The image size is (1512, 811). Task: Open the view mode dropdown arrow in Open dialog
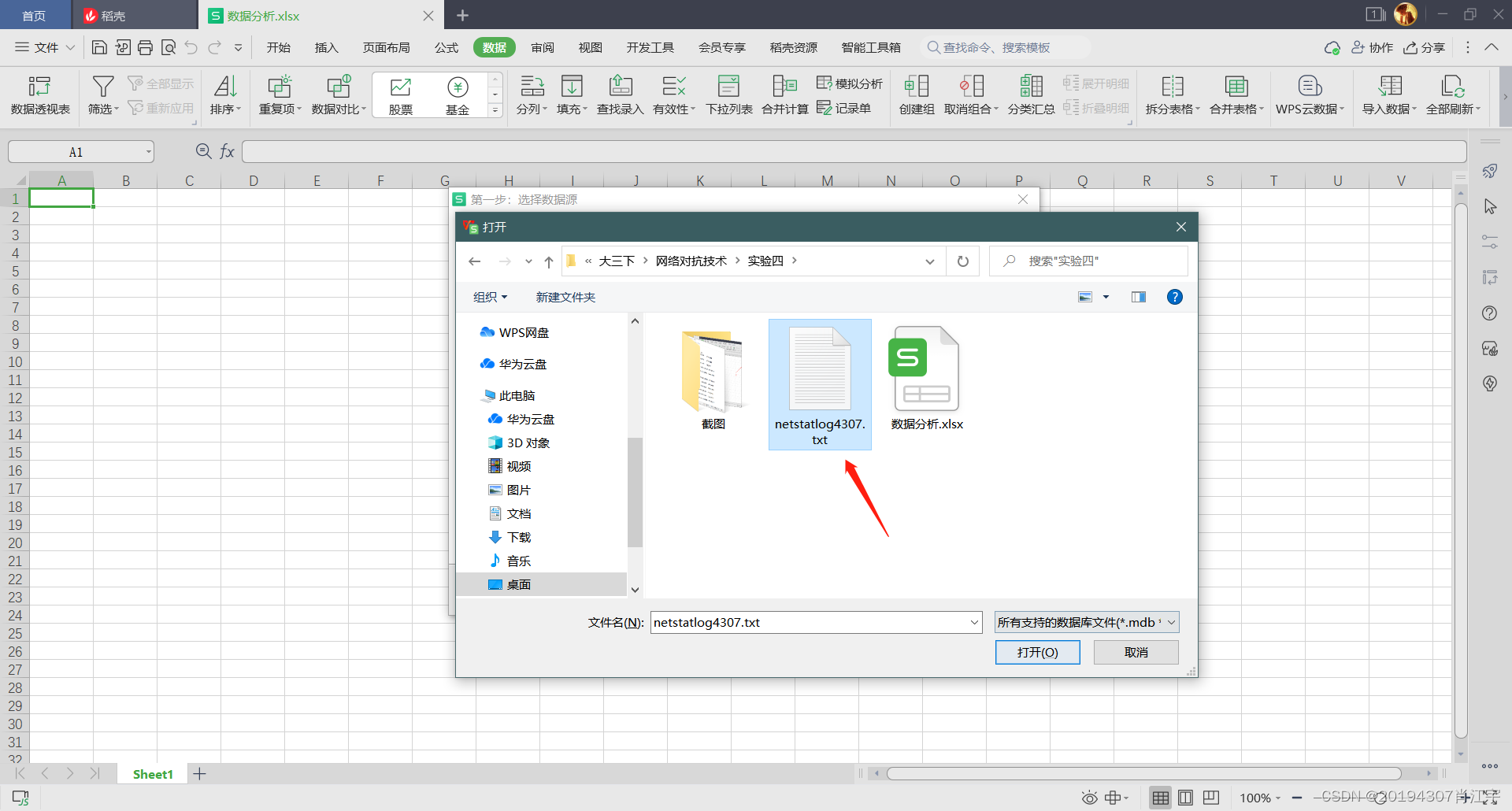(1106, 297)
